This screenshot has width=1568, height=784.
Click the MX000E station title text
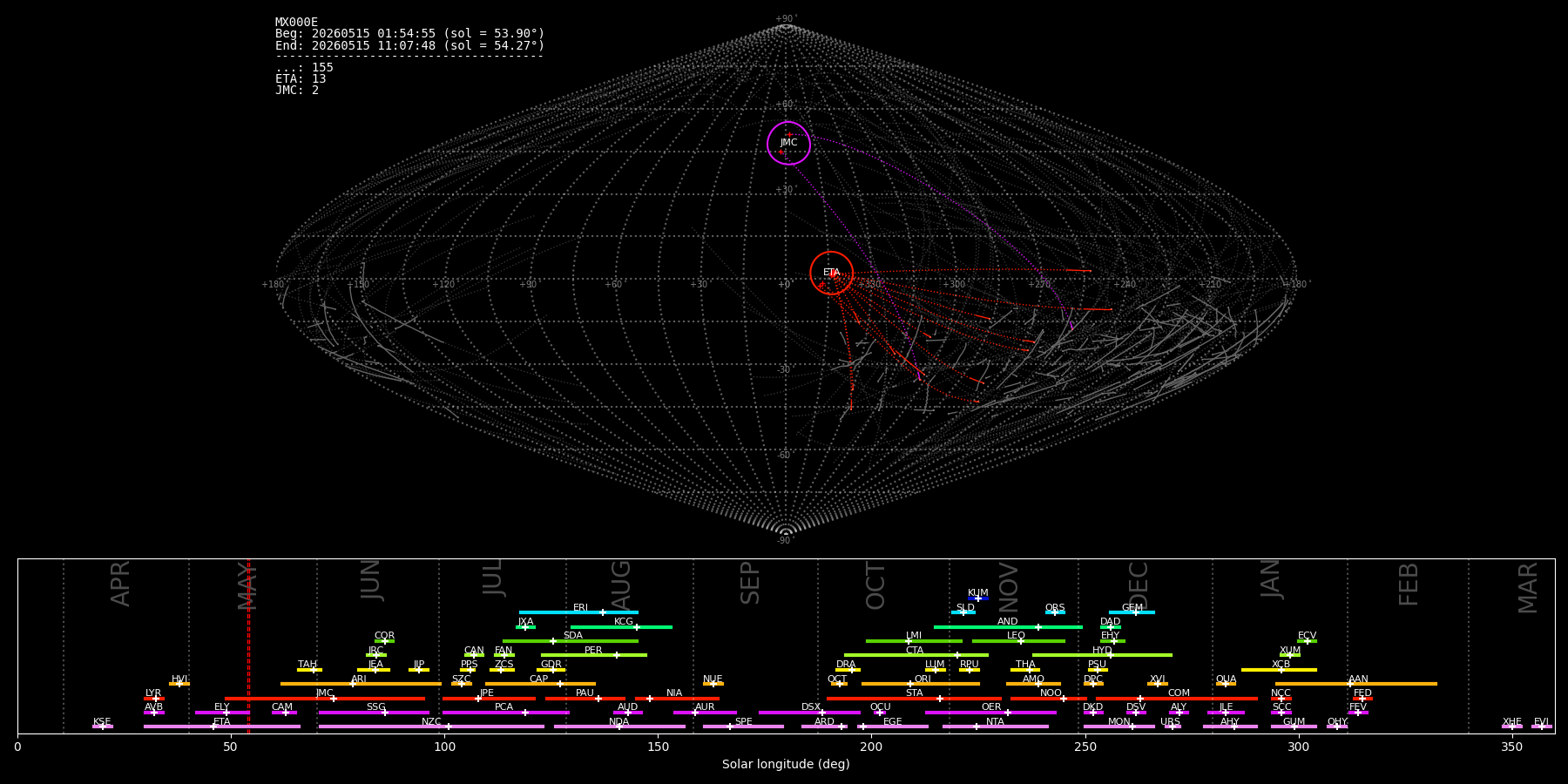point(296,23)
